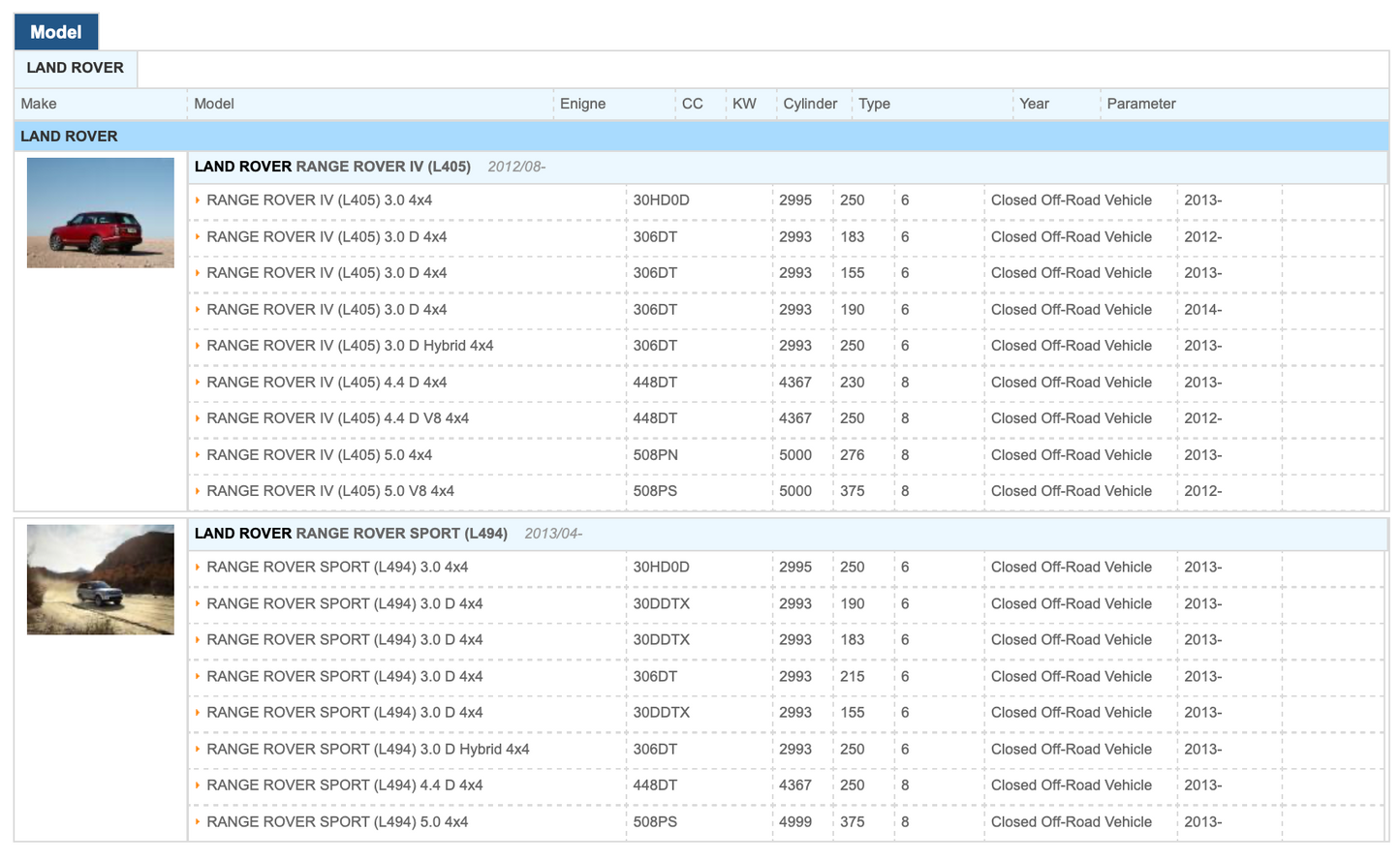
Task: Open RANGE ROVER IV (L405) 5.0 V8 4x4
Action: point(330,491)
